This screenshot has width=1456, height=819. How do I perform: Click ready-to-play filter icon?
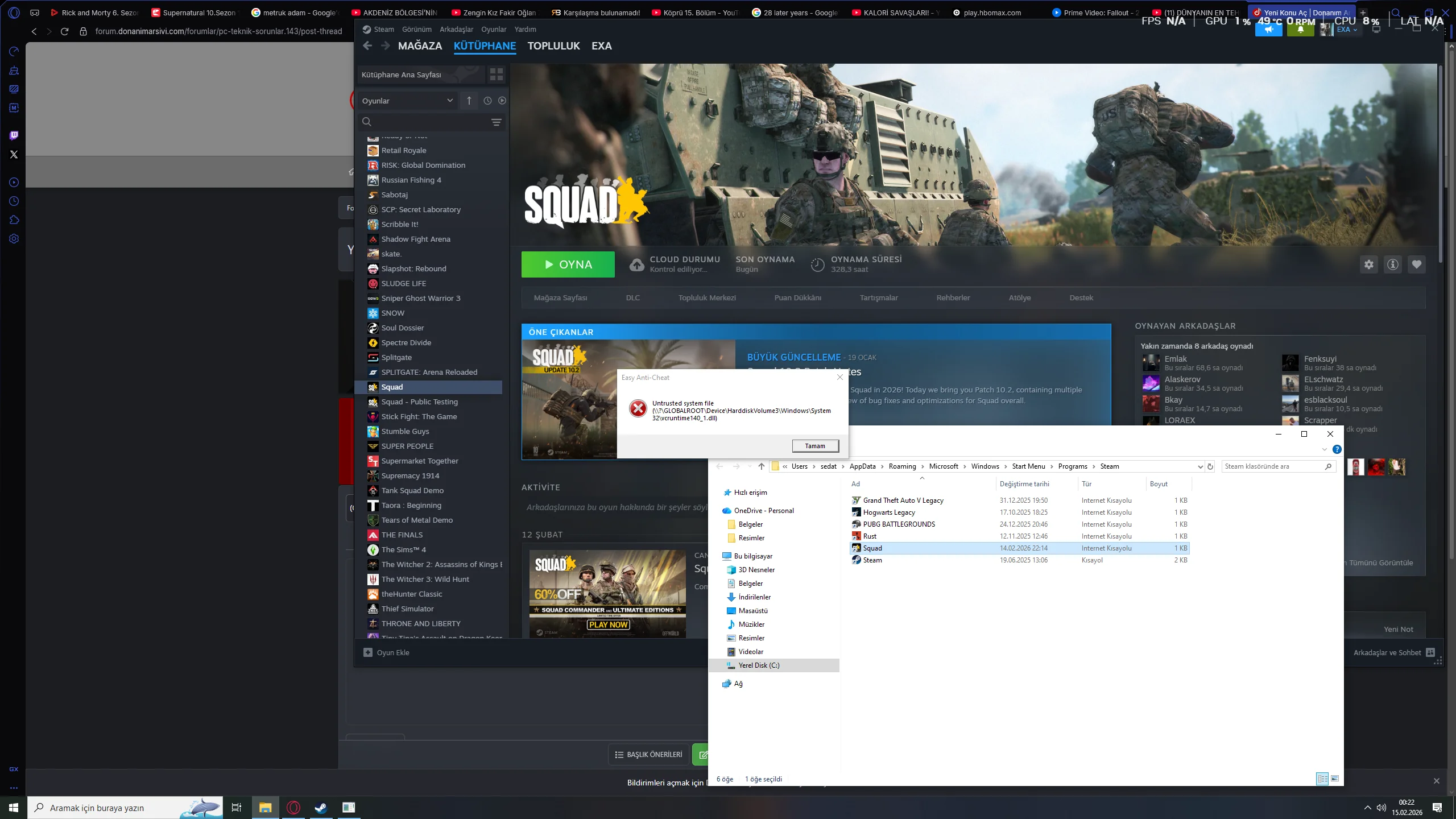[x=502, y=101]
